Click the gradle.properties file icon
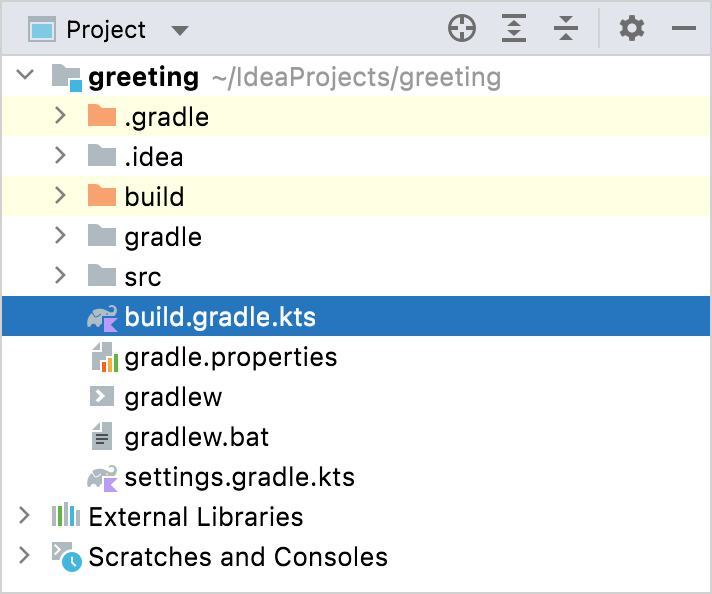 tap(105, 357)
